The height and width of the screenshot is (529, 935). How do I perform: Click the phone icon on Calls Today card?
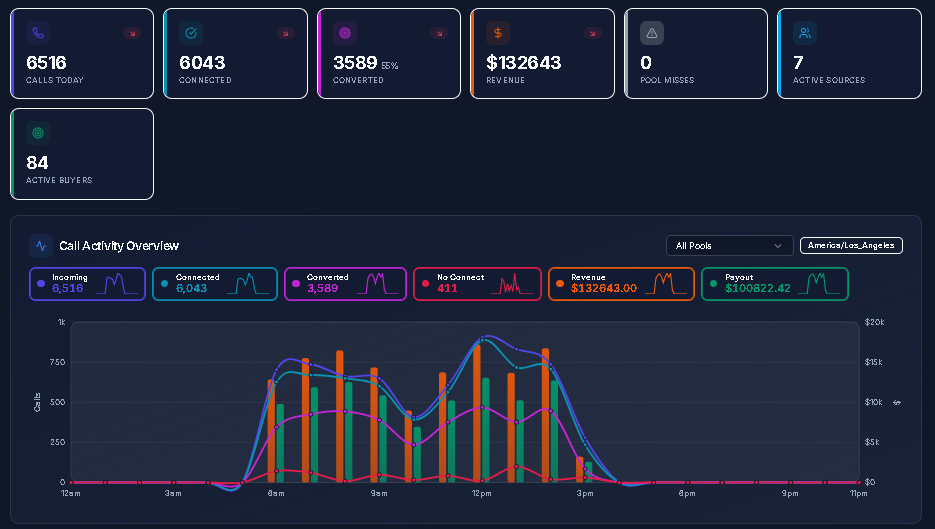(x=38, y=33)
